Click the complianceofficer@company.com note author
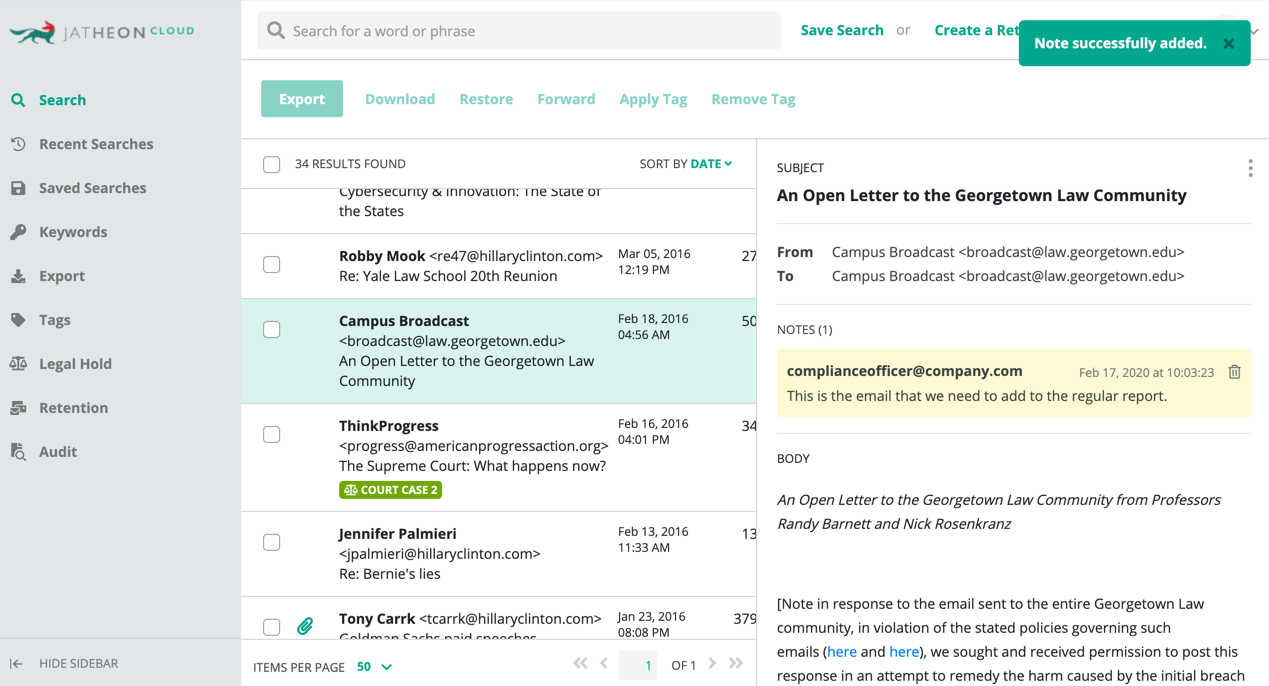Image resolution: width=1269 pixels, height=686 pixels. (904, 371)
